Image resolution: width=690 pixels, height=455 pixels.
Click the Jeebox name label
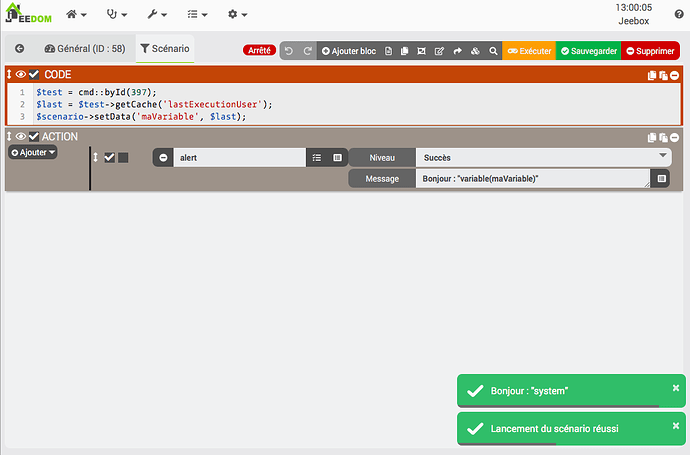tap(634, 21)
